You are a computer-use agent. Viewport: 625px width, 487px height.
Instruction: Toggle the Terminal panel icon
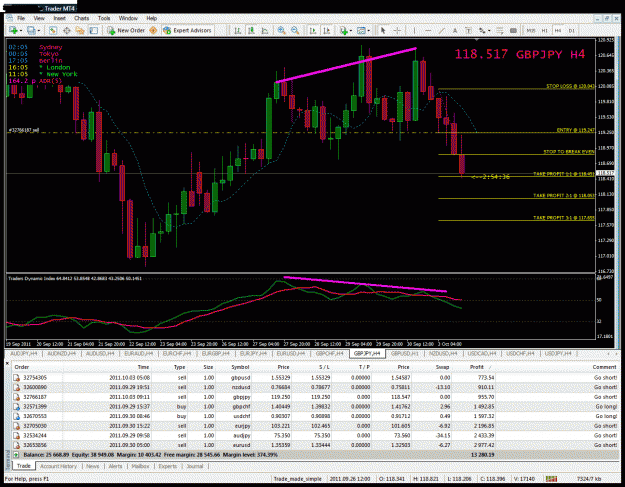tap(94, 30)
